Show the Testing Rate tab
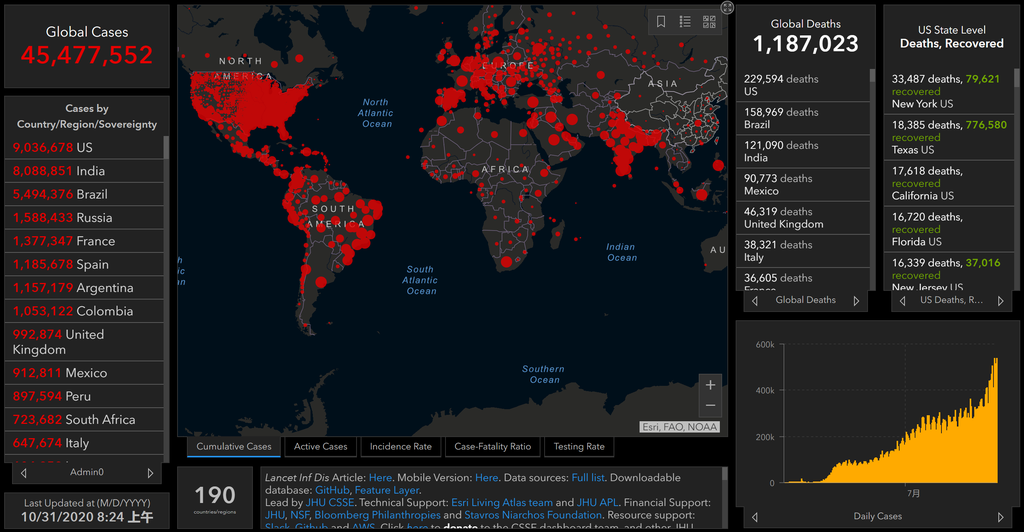1024x532 pixels. tap(579, 447)
